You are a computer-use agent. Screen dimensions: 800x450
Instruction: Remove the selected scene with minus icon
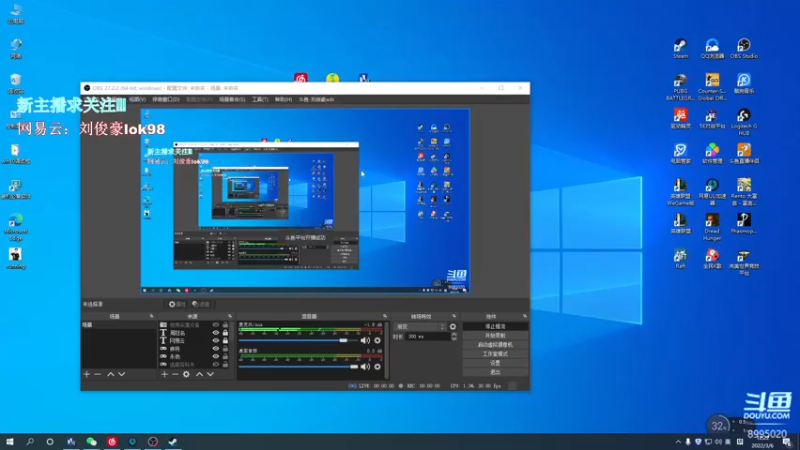click(x=97, y=374)
